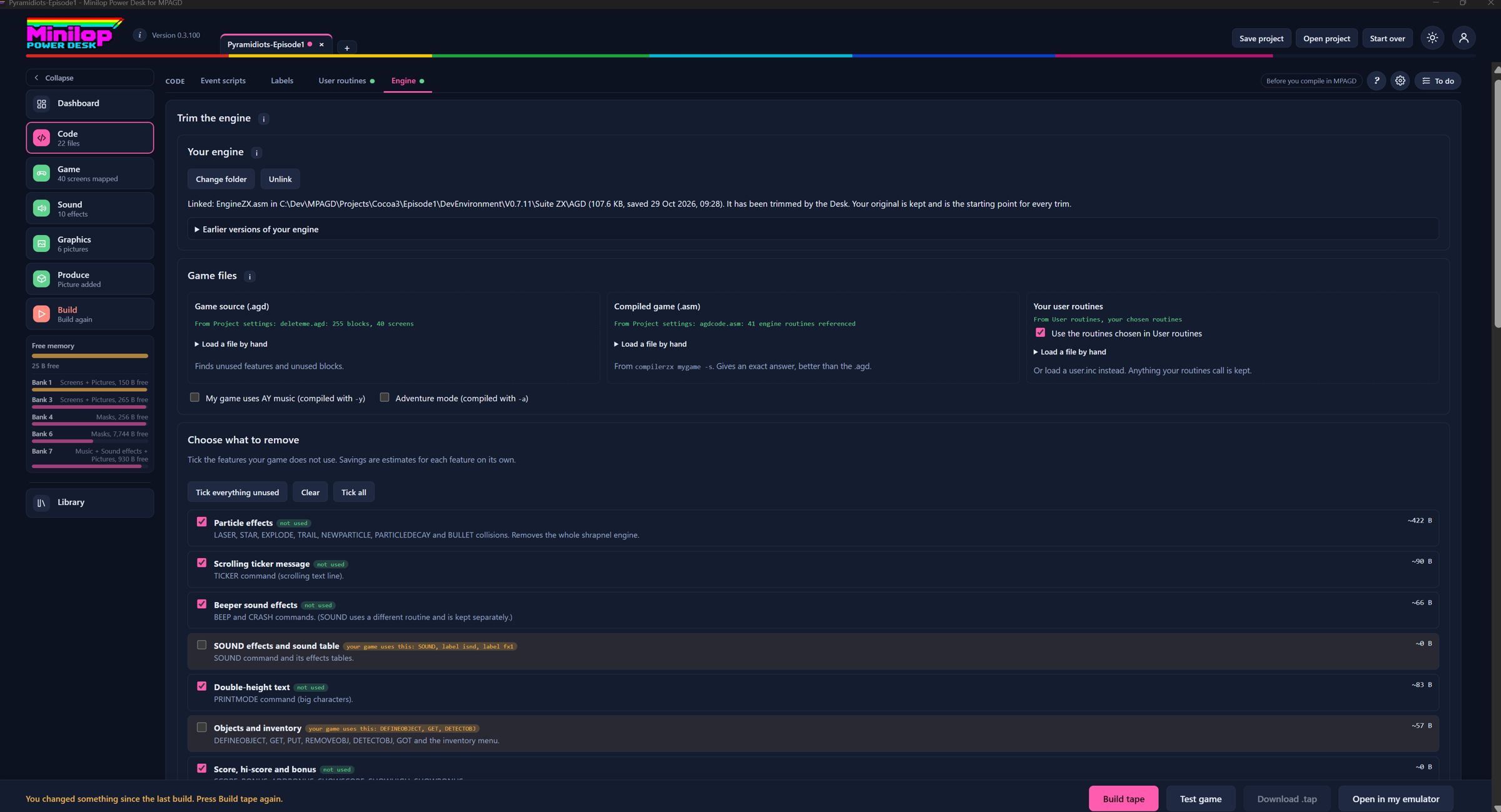Open the Dashboard sidebar icon

(x=41, y=104)
